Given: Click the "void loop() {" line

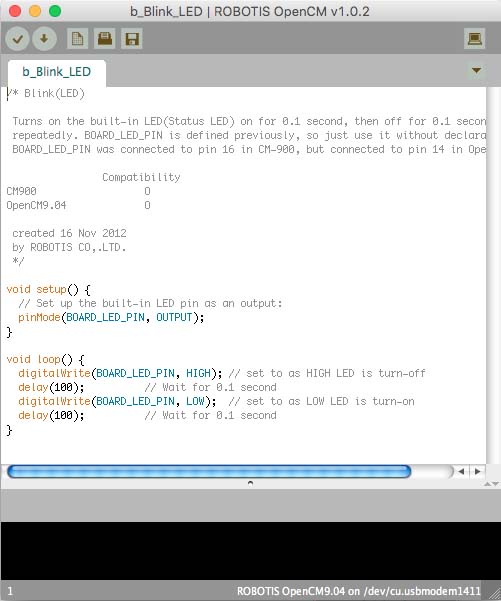Looking at the screenshot, I should [x=46, y=360].
